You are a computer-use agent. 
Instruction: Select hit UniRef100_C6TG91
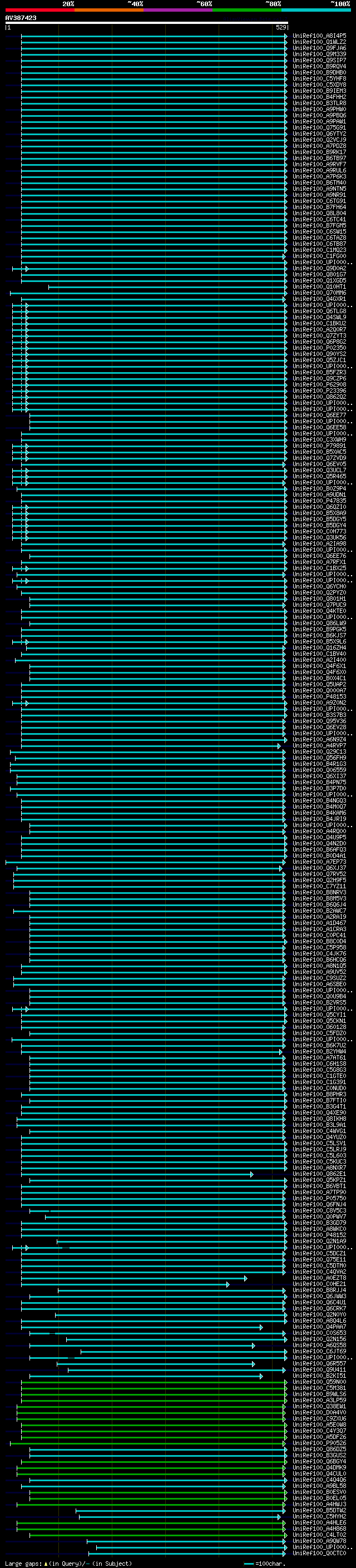(x=319, y=201)
